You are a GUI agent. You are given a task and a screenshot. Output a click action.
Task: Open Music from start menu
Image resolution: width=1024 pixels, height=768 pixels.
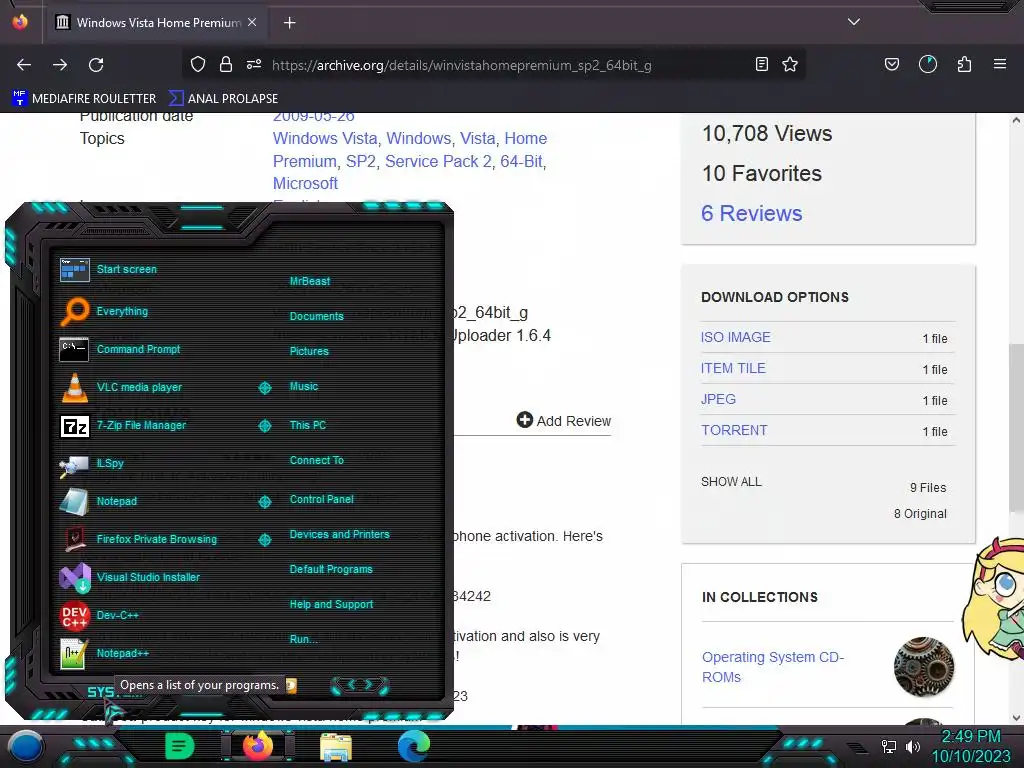[304, 387]
